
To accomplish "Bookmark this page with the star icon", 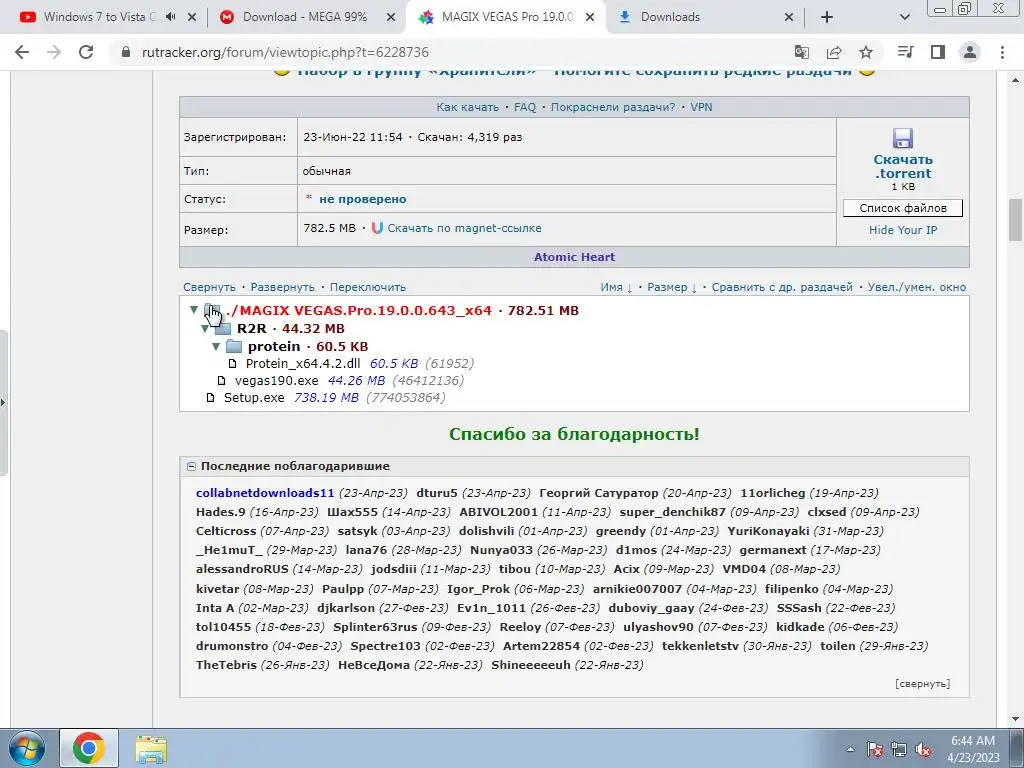I will (x=866, y=52).
